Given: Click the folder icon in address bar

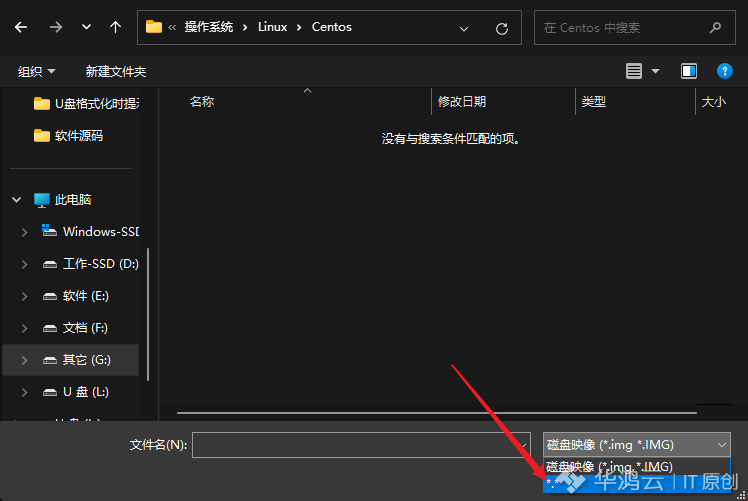Looking at the screenshot, I should click(x=154, y=27).
